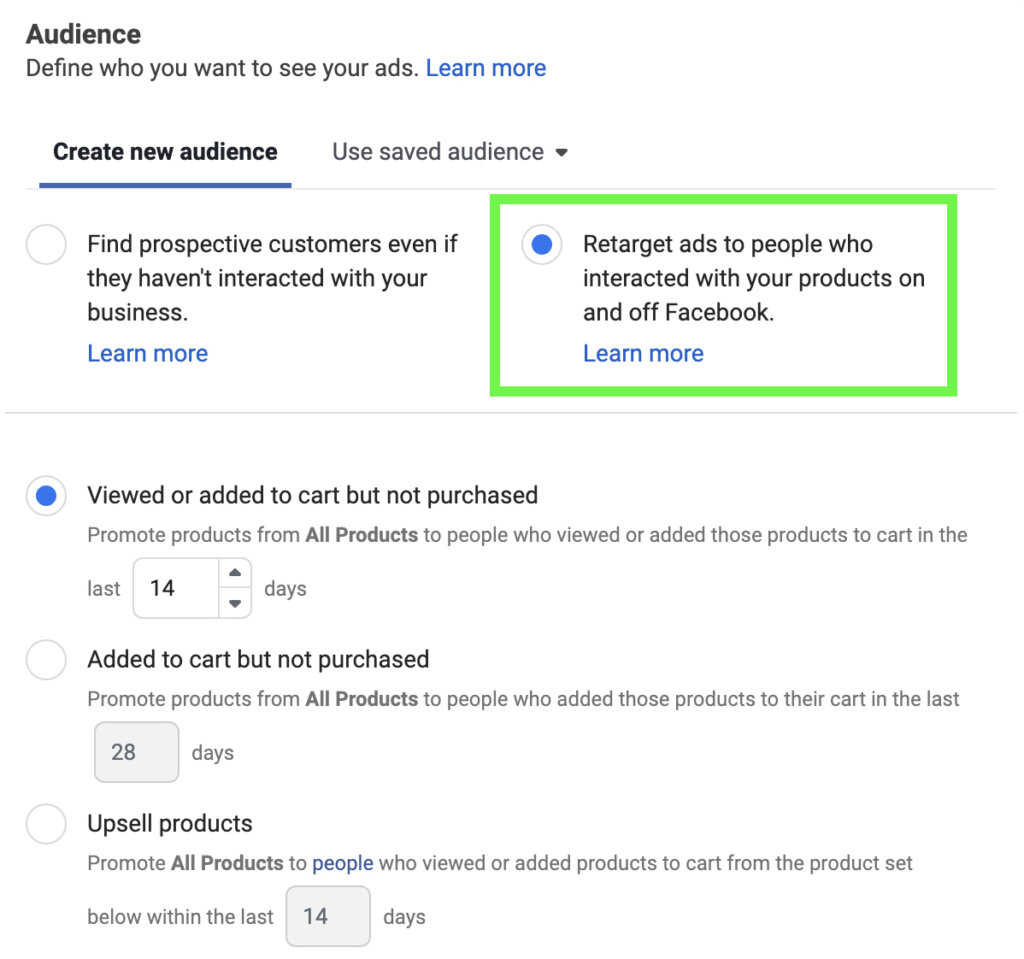This screenshot has height=959, width=1024.
Task: Click Learn more under prospective customers option
Action: [x=147, y=353]
